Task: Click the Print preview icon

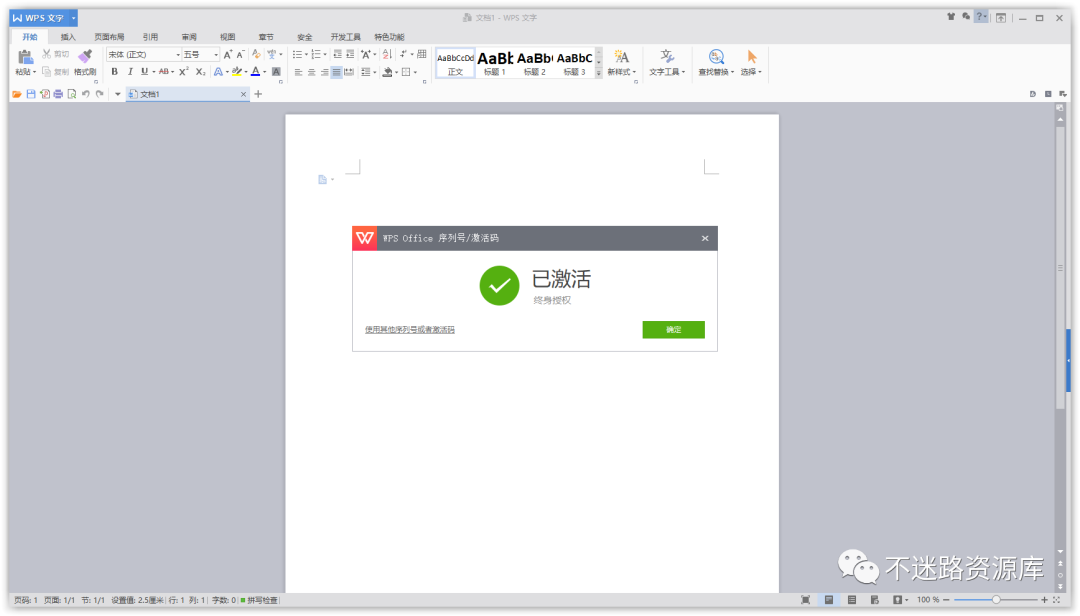Action: (72, 94)
